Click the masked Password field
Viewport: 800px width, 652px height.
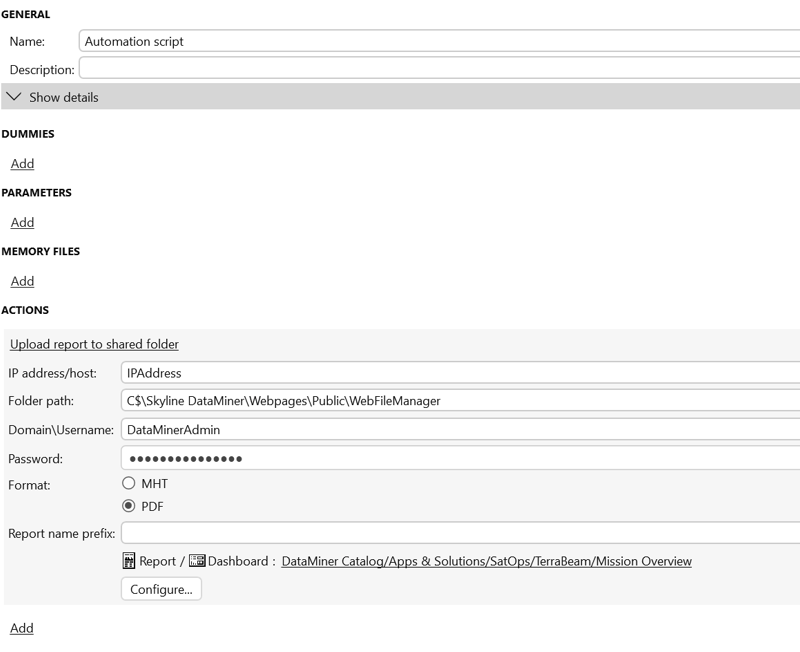tap(460, 458)
